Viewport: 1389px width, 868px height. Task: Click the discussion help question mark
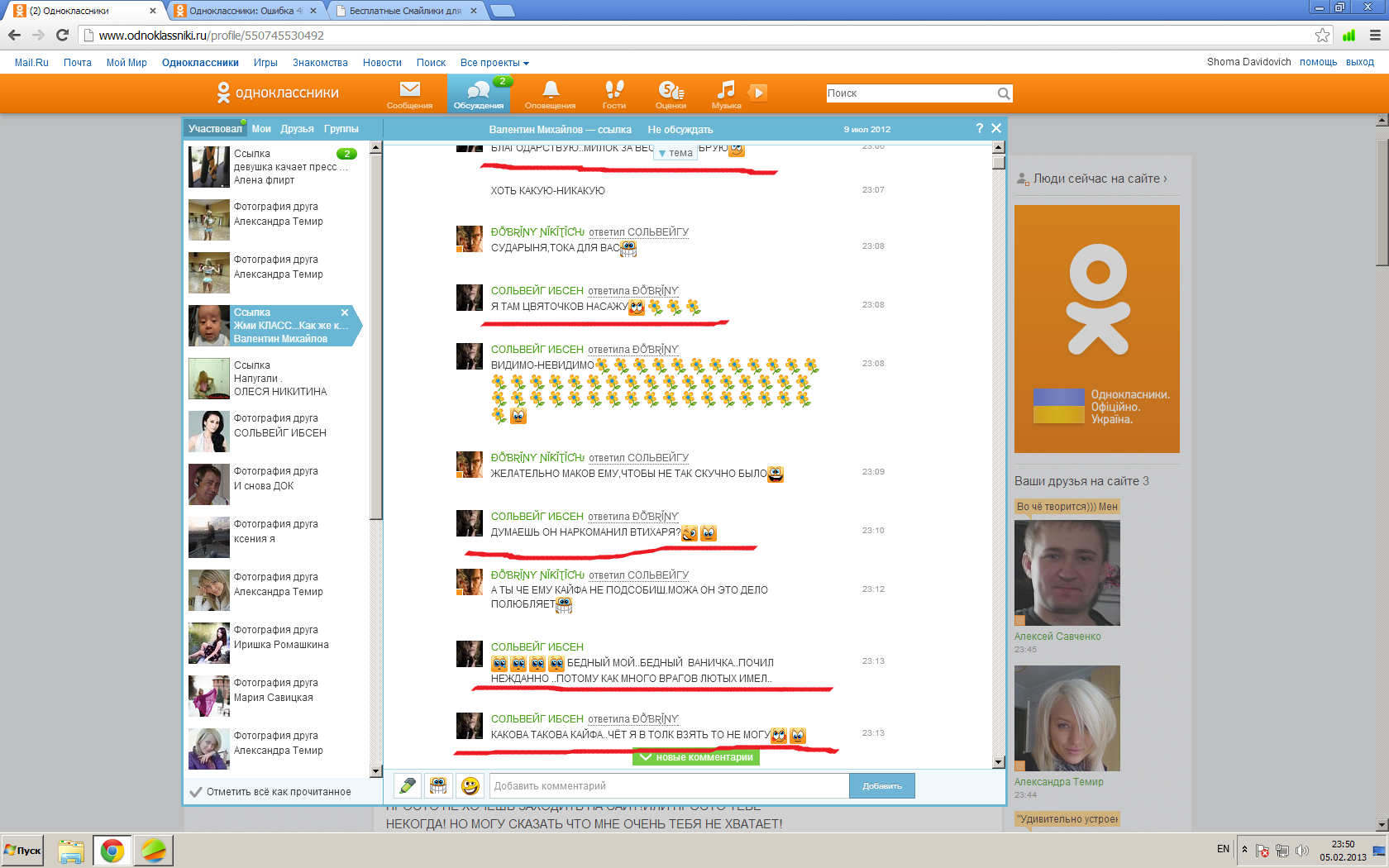coord(980,128)
